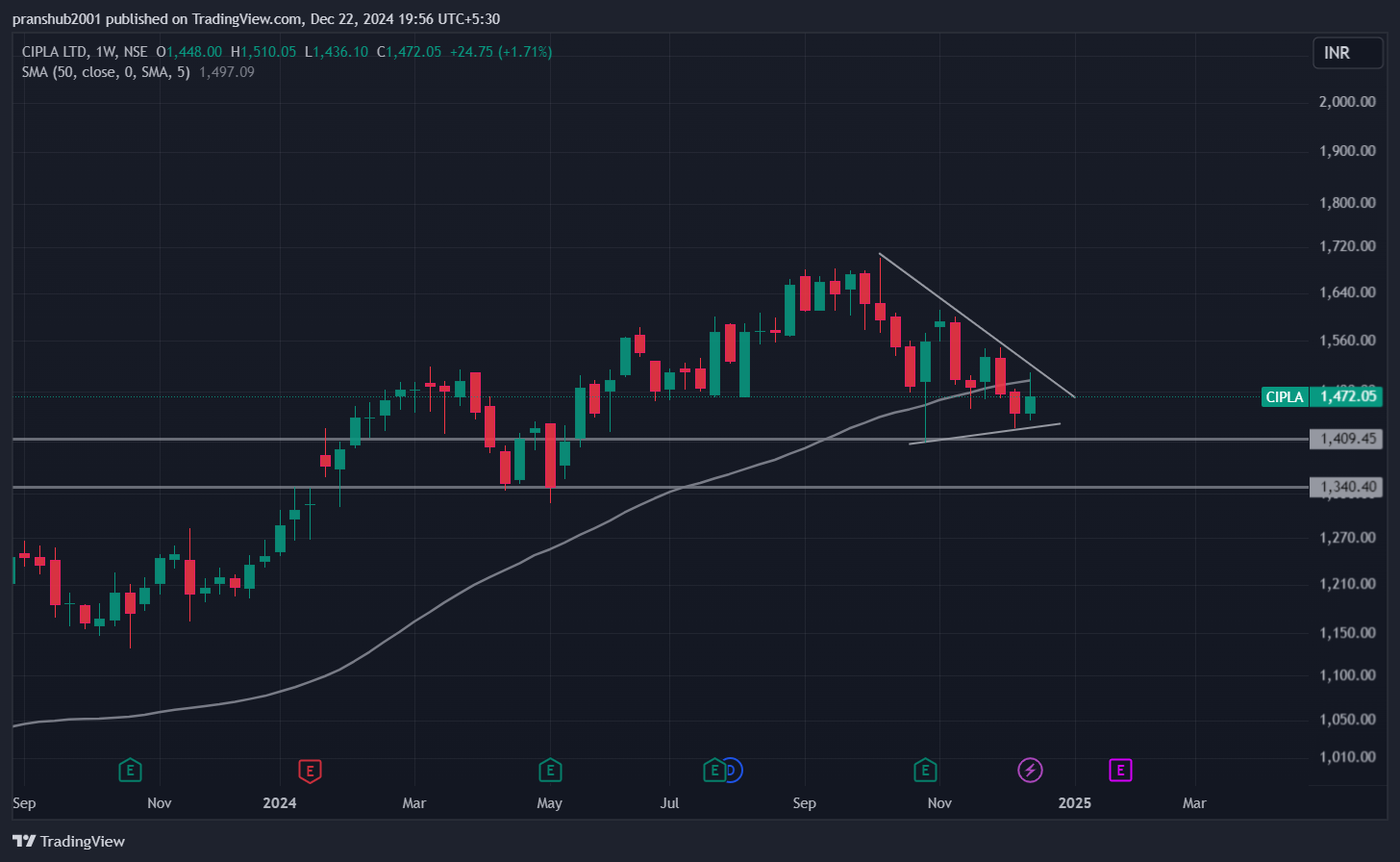Click the 1,720.00 price axis label
The width and height of the screenshot is (1400, 862).
pos(1347,247)
